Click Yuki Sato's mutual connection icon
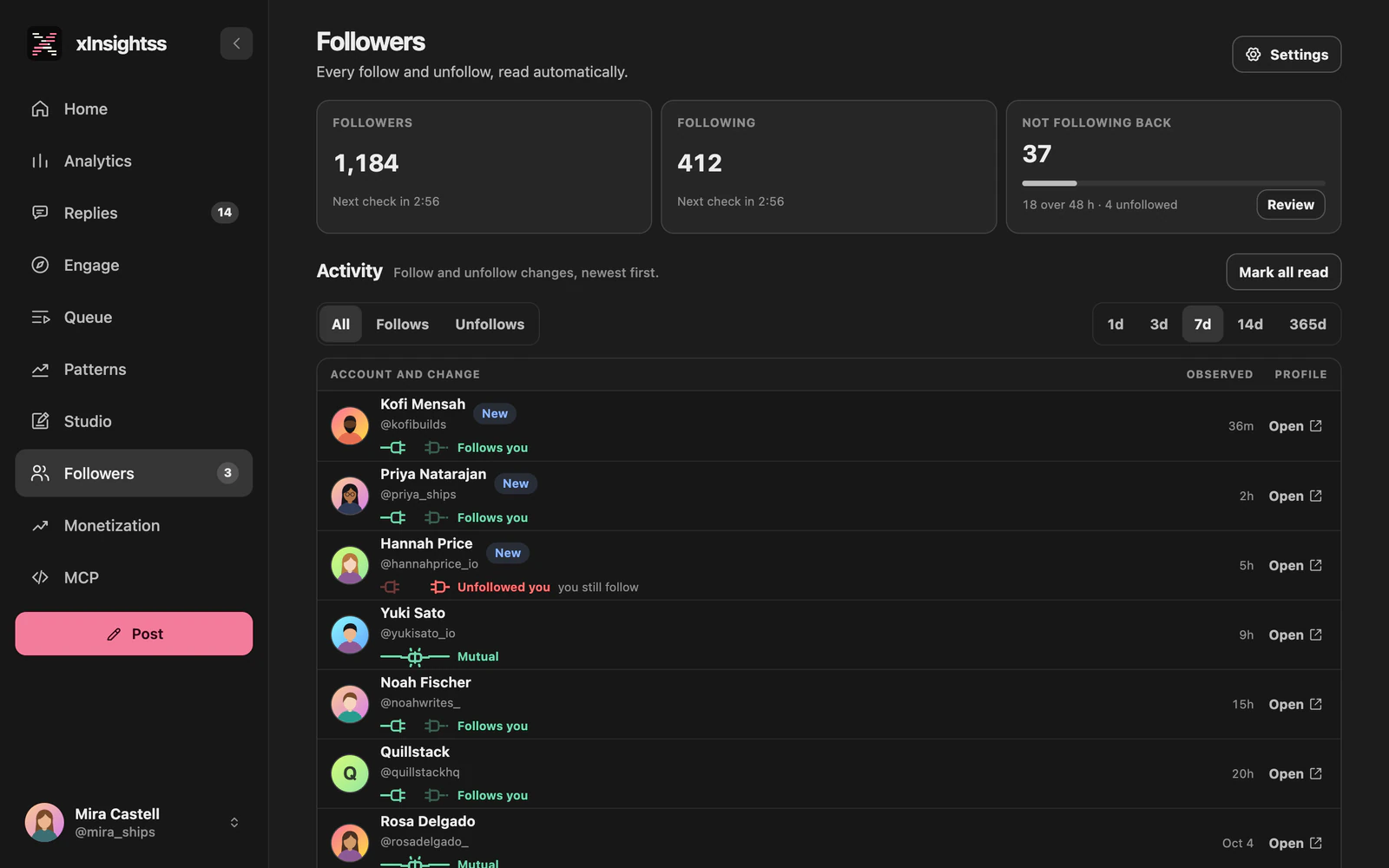This screenshot has width=1389, height=868. click(415, 656)
